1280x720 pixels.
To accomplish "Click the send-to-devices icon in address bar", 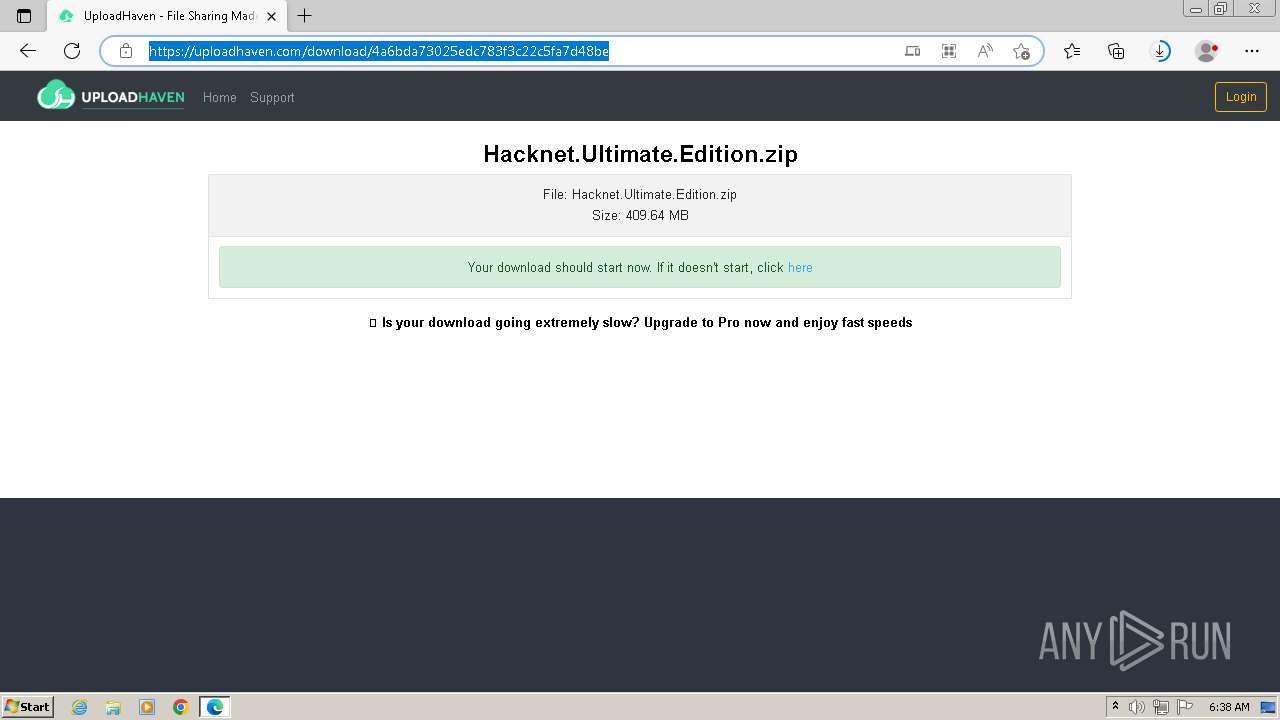I will 912,51.
